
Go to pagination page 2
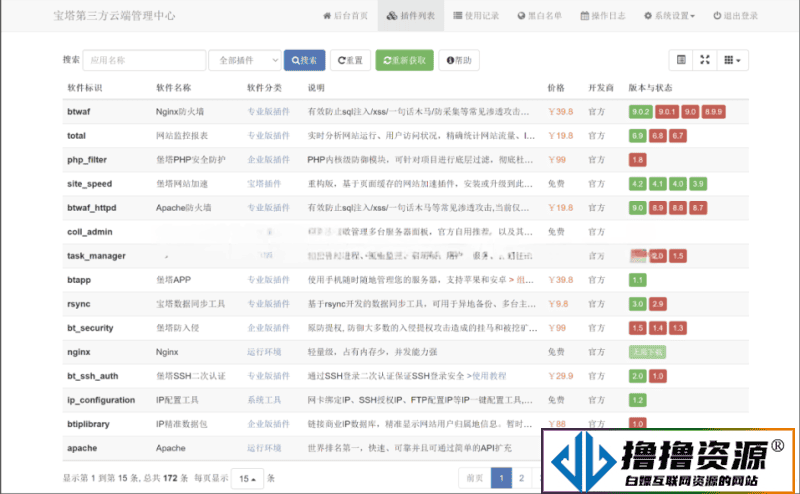point(521,478)
